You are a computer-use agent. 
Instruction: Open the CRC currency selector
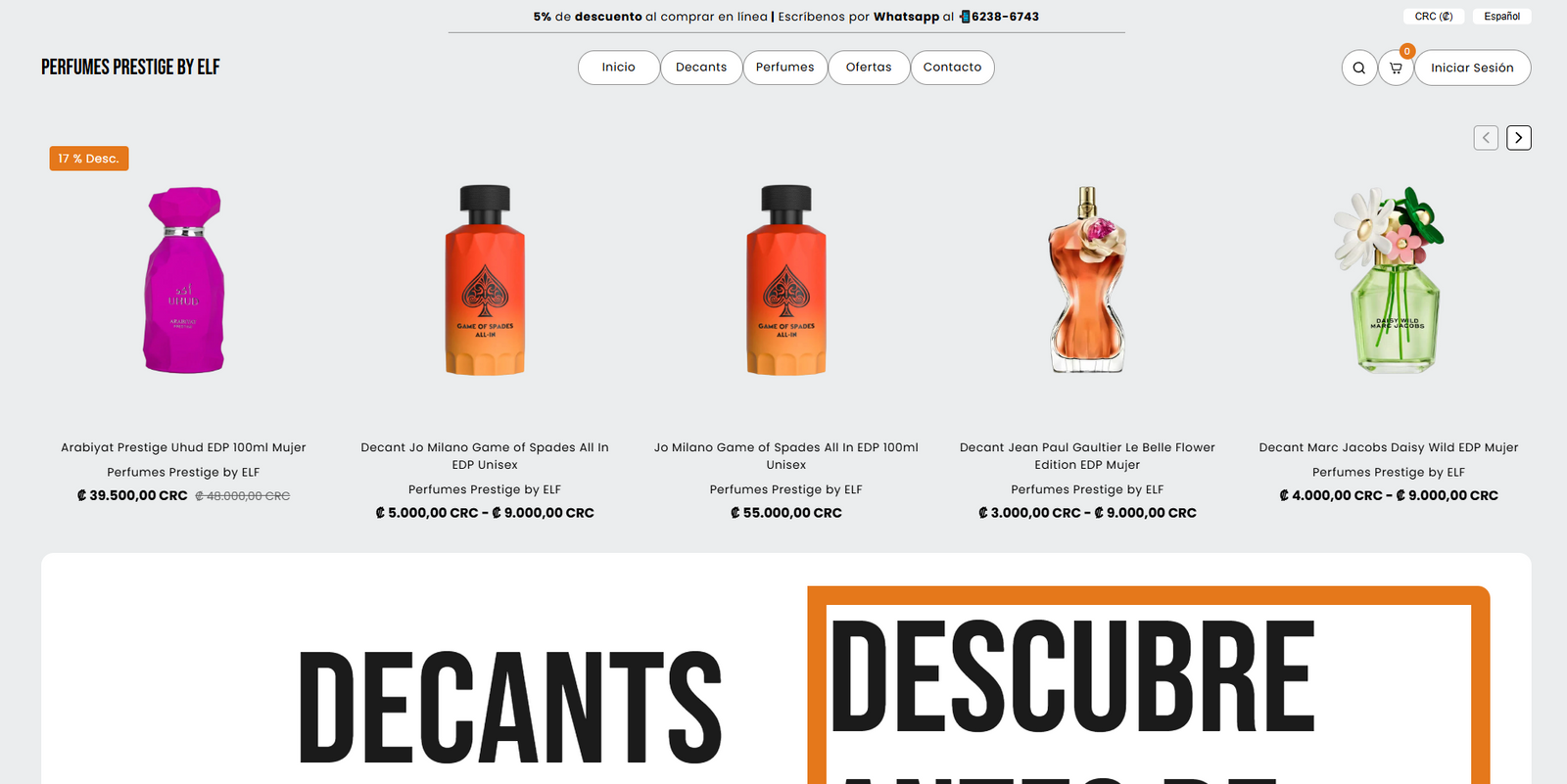[1434, 17]
